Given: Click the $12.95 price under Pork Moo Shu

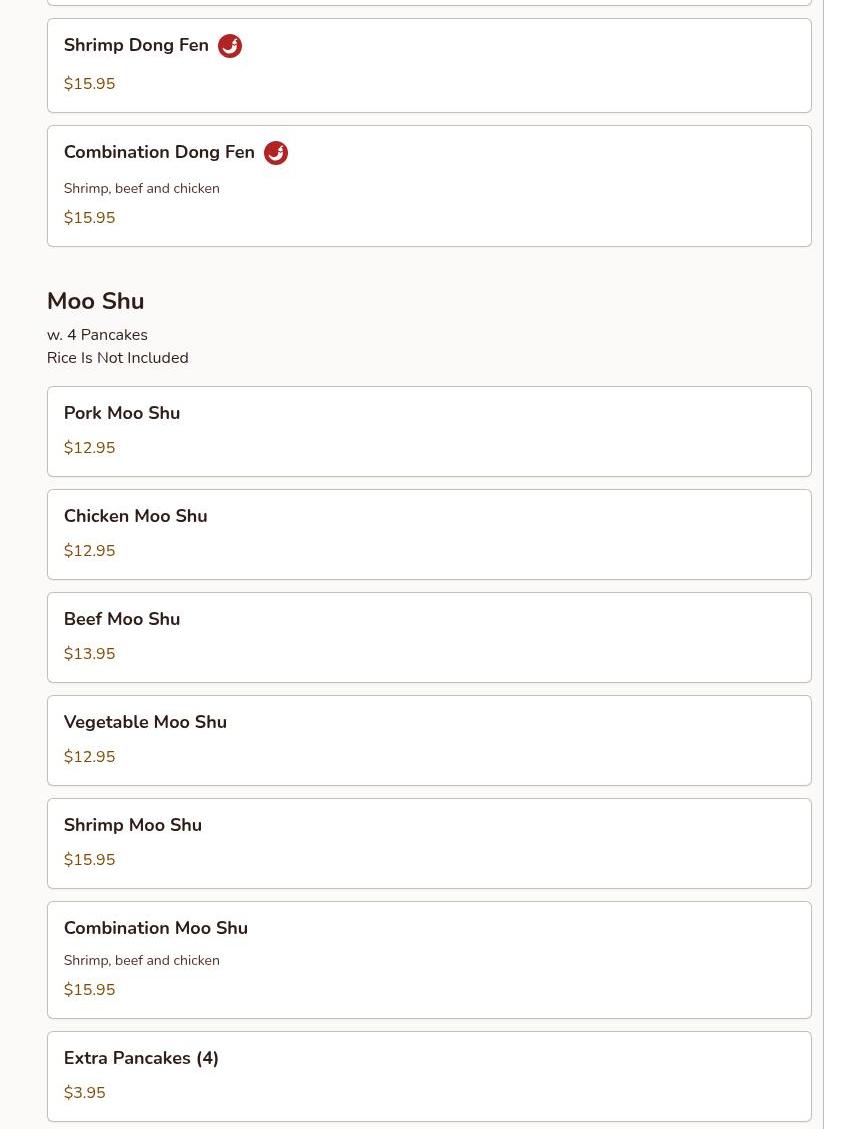Looking at the screenshot, I should (x=89, y=448).
